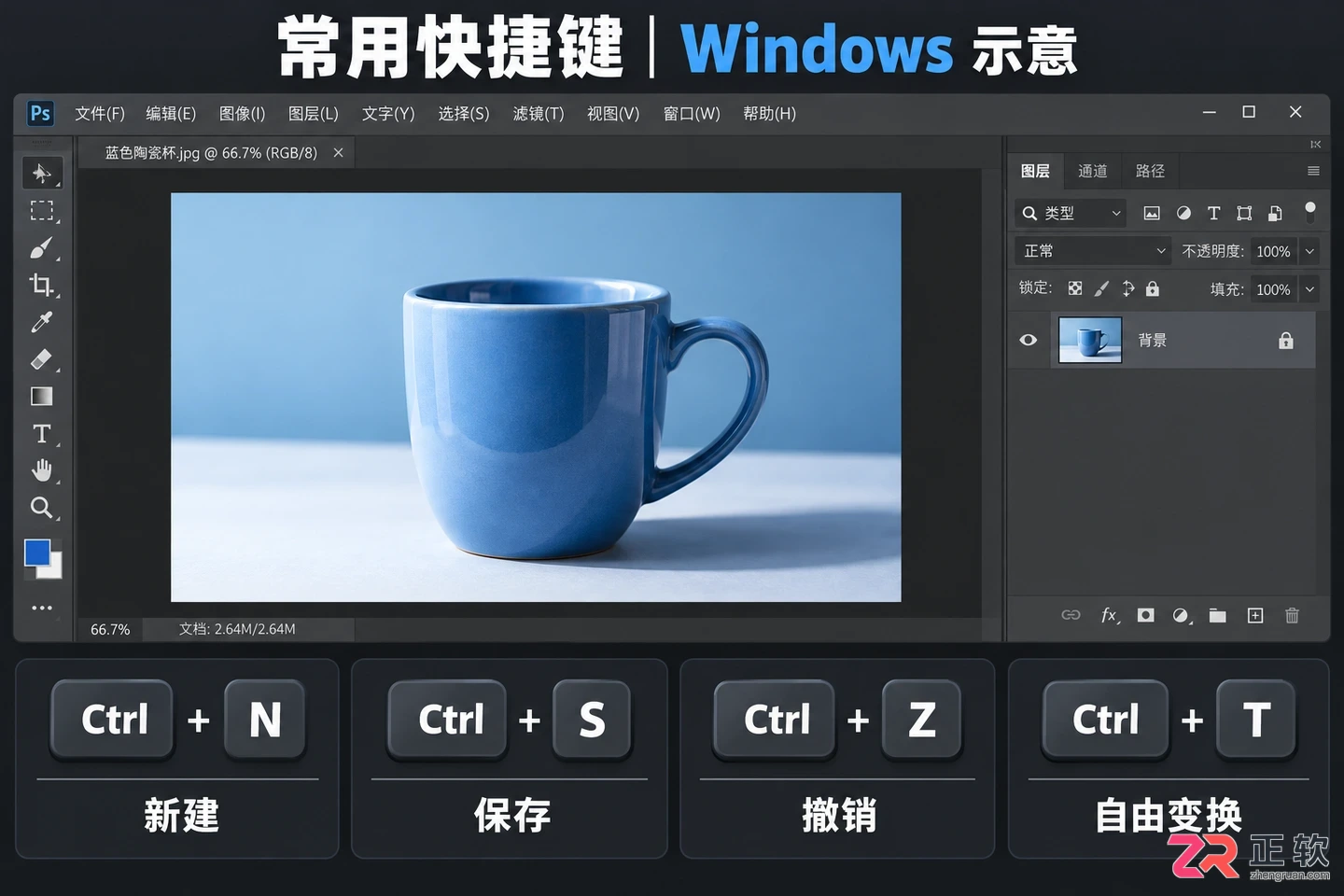This screenshot has height=896, width=1344.
Task: Create a new layer with plus icon
Action: (1255, 615)
